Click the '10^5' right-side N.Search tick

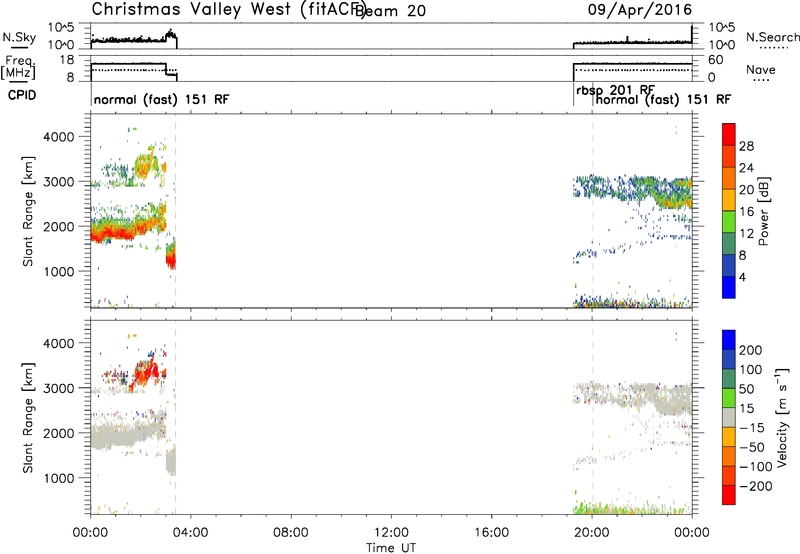[722, 28]
